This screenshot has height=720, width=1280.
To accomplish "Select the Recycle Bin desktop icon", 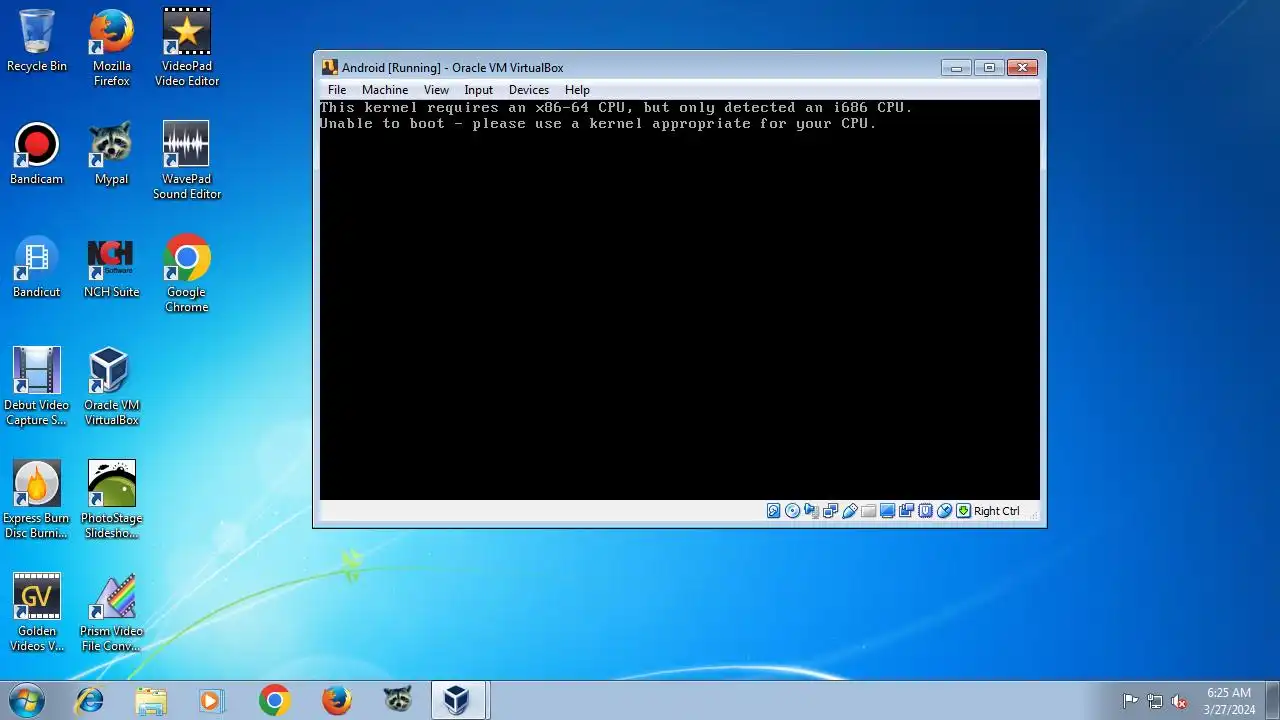I will [37, 41].
